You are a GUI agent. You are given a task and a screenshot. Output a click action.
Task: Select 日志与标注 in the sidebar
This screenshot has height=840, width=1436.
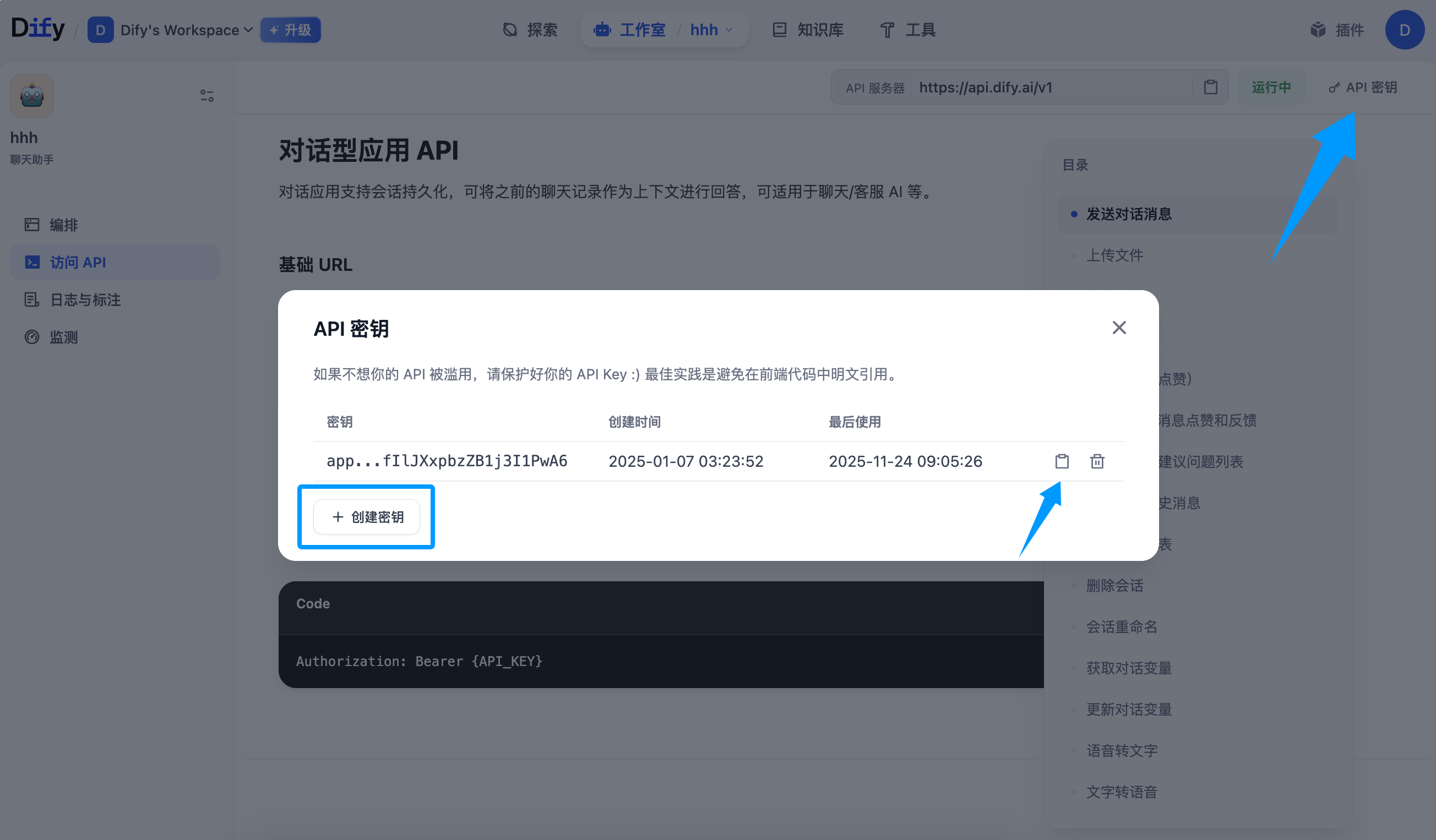tap(85, 299)
